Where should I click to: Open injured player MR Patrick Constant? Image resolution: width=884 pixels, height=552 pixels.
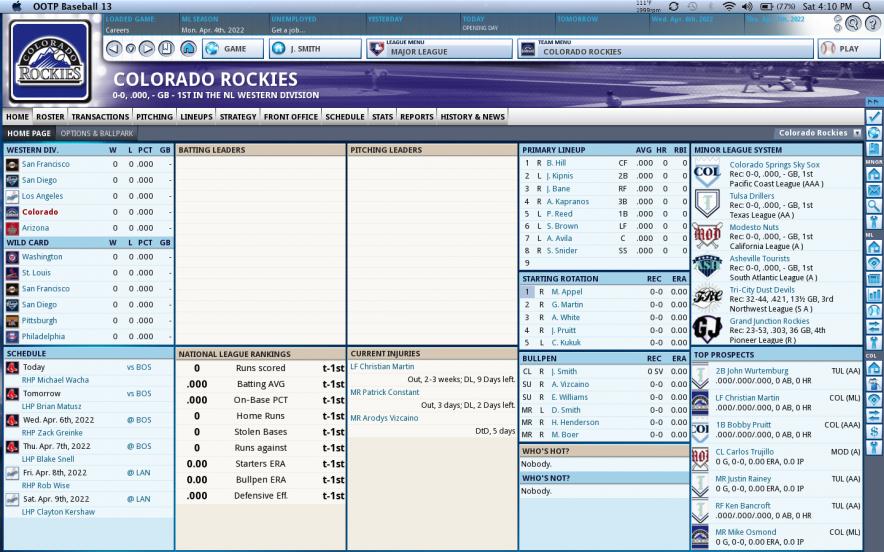point(384,392)
